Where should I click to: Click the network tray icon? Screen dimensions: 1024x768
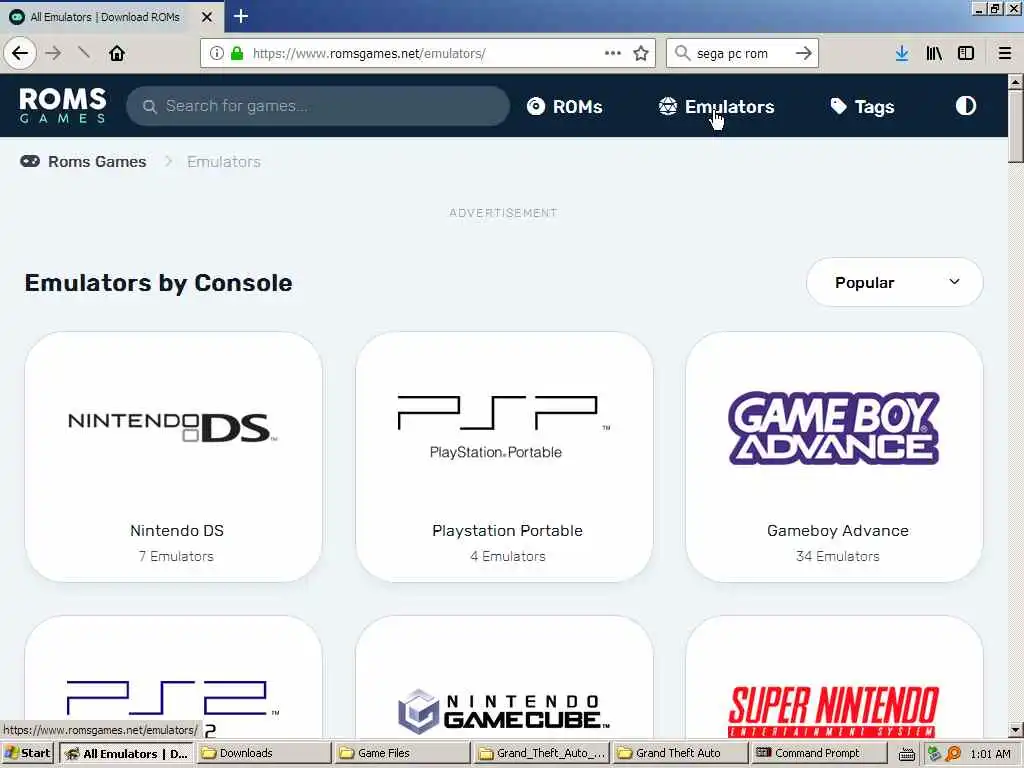(934, 754)
